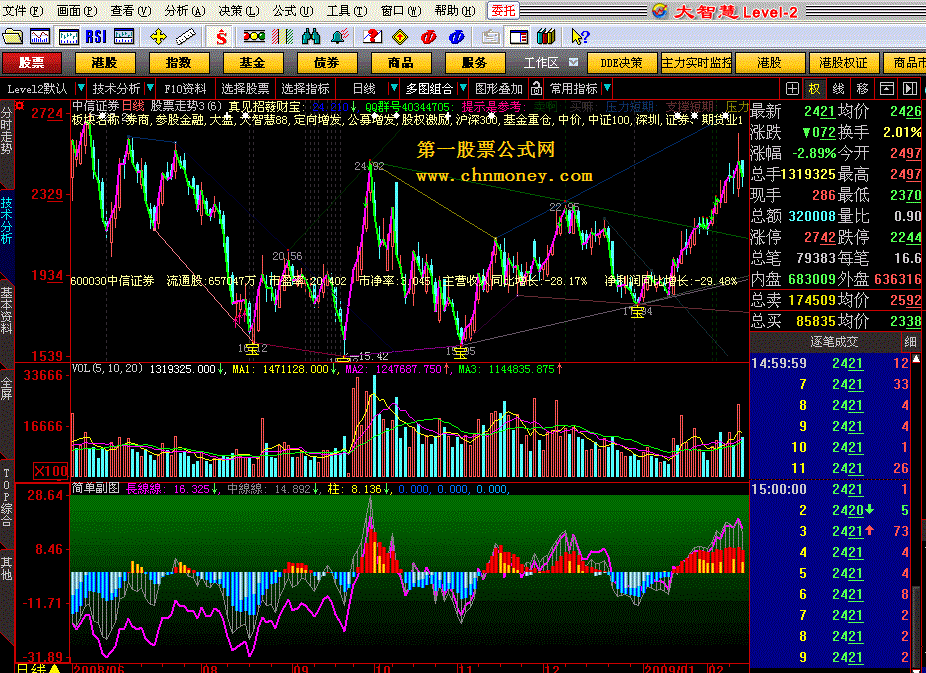Toggle the 细 detail button beside 逐笔成交

pos(910,341)
